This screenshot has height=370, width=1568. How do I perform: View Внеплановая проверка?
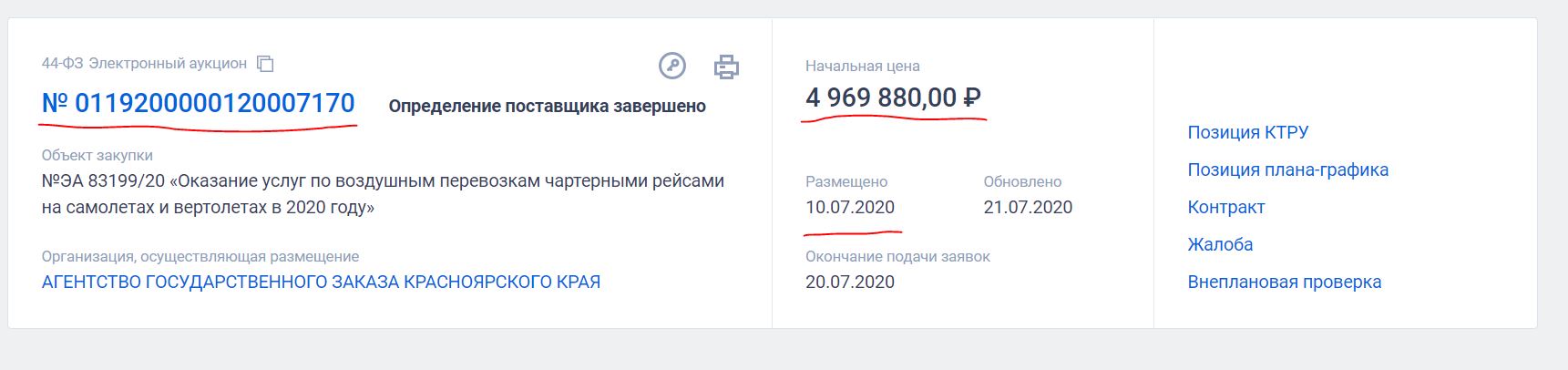click(1284, 282)
